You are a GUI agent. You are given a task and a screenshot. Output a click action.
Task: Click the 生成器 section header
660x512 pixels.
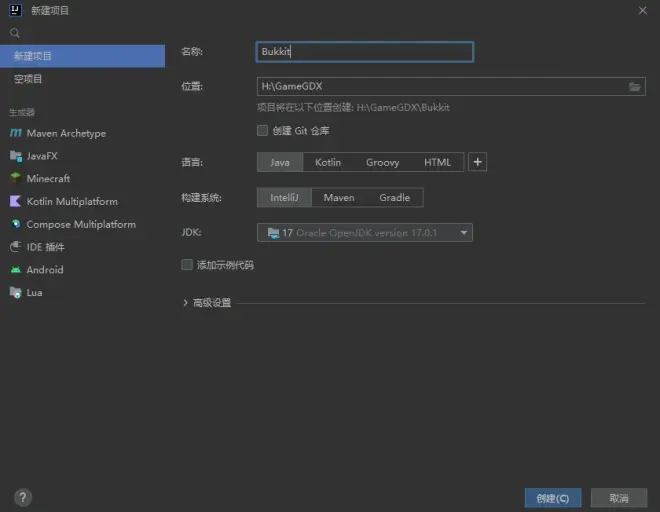tap(22, 112)
